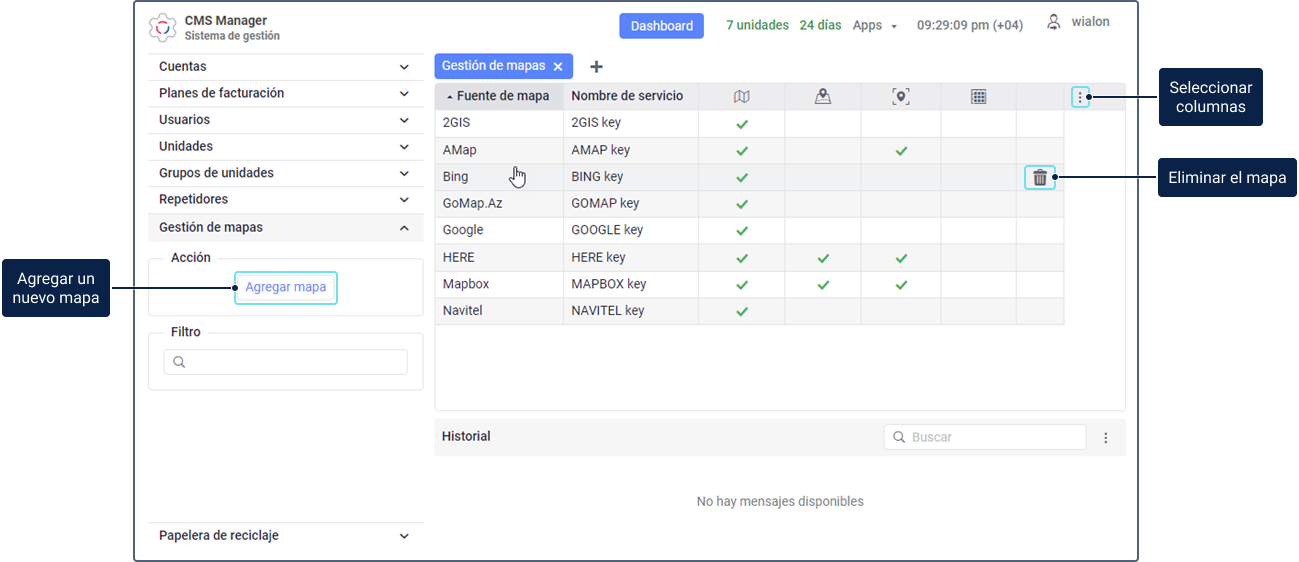Collapse the Gestión de mapas section
Screen dimensions: 1299x562
[x=404, y=228]
